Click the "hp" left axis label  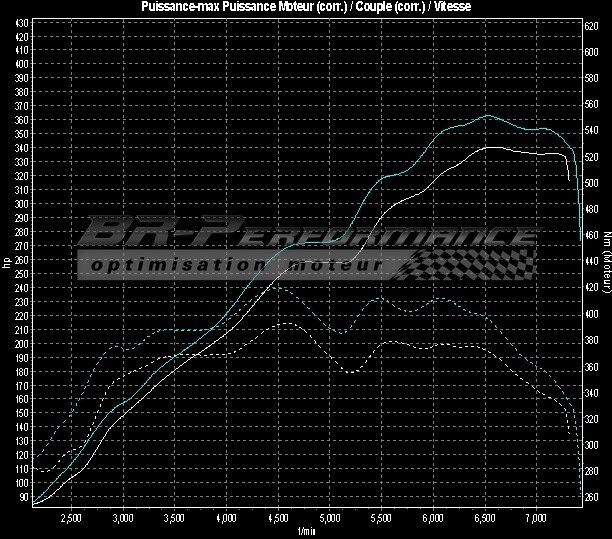click(7, 263)
